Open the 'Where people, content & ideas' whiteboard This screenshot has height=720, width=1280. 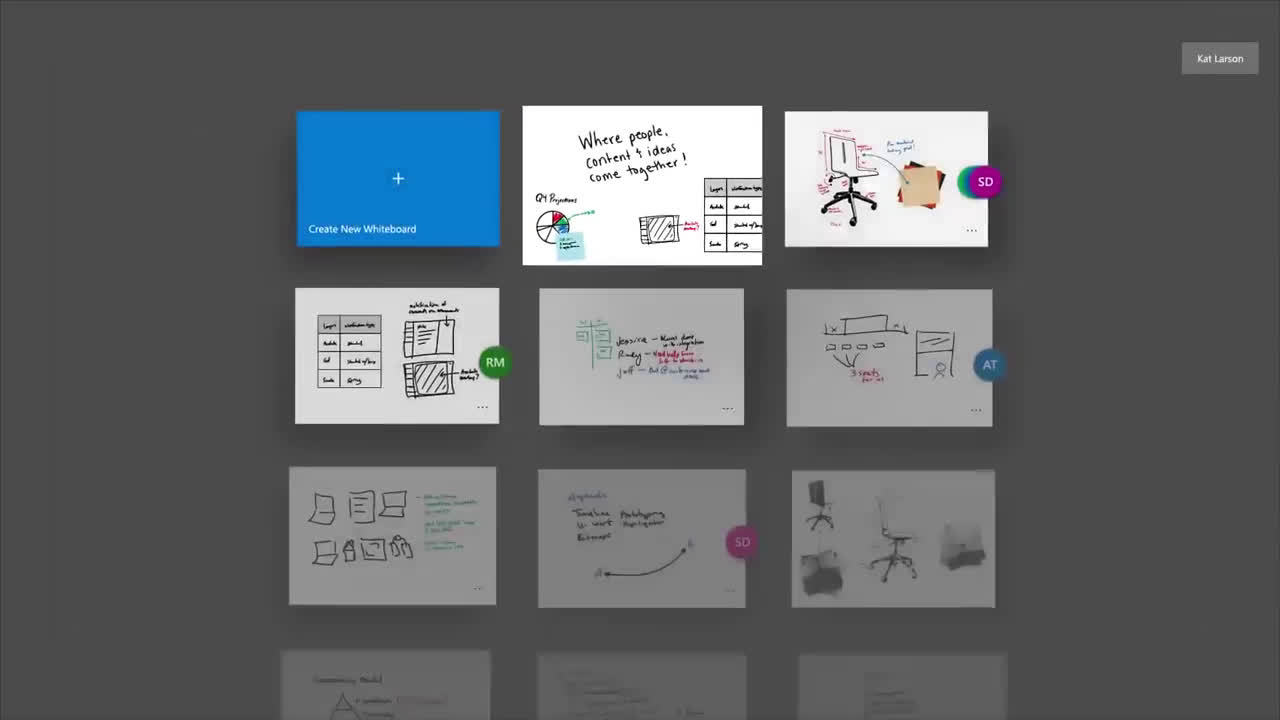click(641, 185)
